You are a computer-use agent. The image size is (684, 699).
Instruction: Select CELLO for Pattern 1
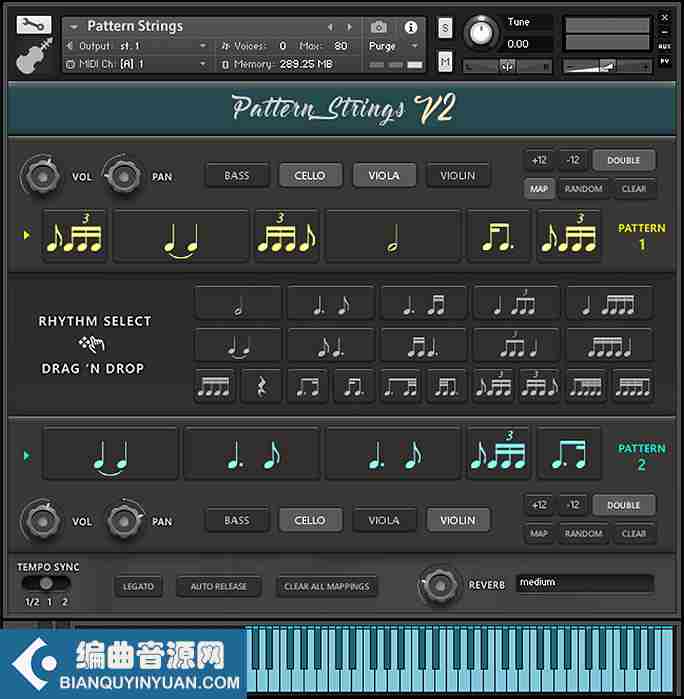(x=310, y=175)
